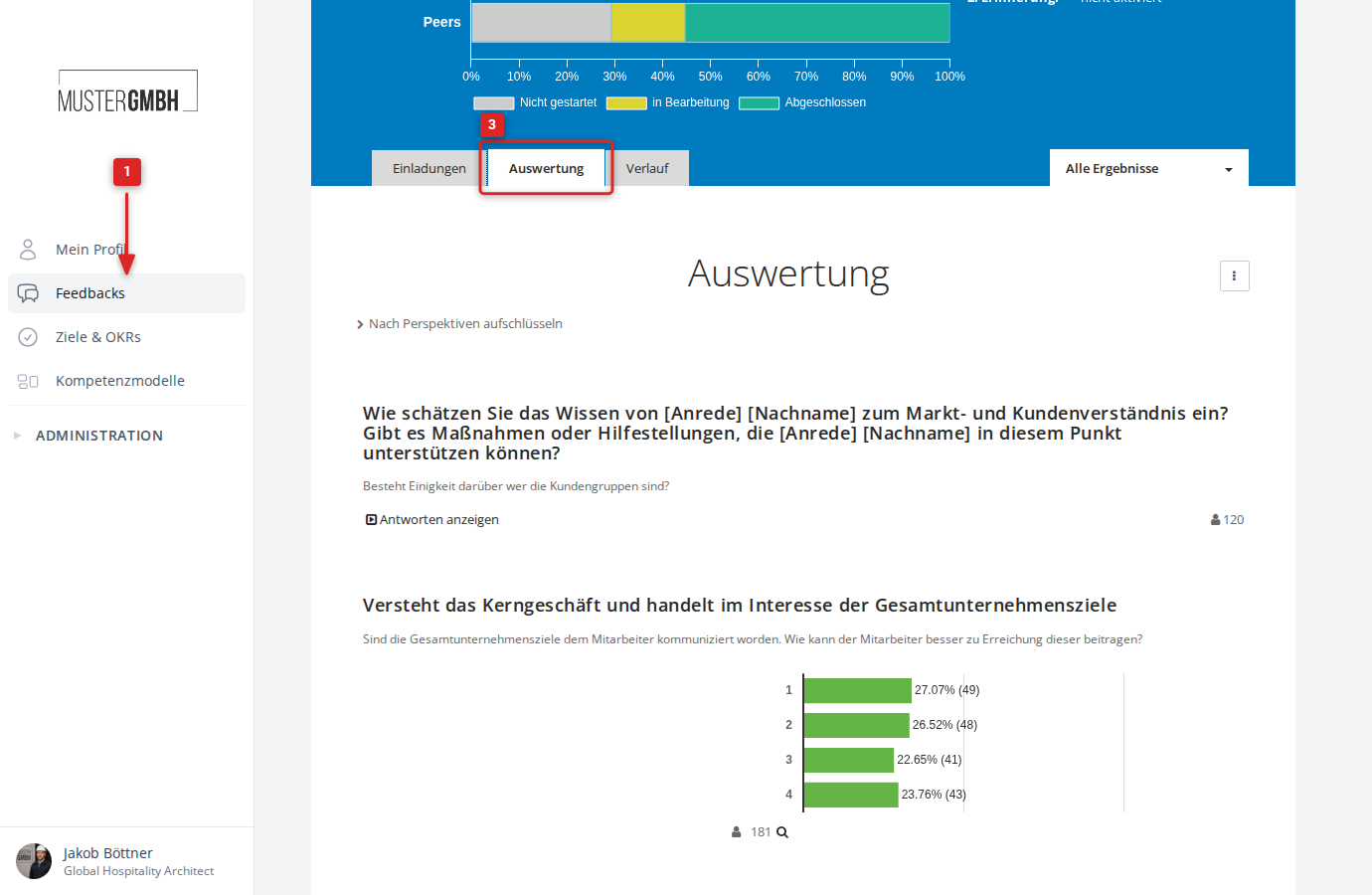This screenshot has height=895, width=1372.
Task: Click the Markt- und Kundenverständnis question heading
Action: pos(795,434)
